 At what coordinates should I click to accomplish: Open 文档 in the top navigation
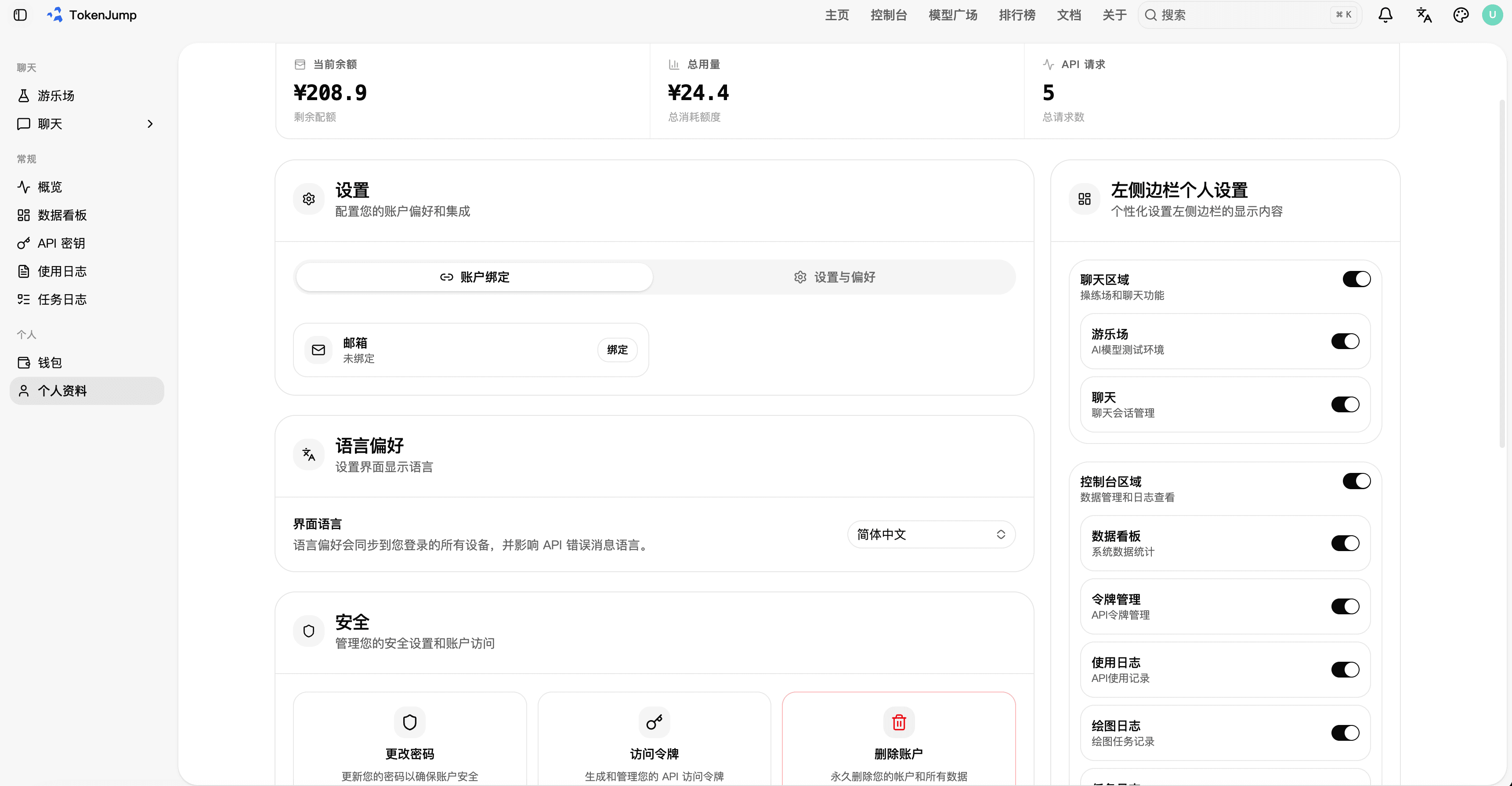tap(1068, 14)
